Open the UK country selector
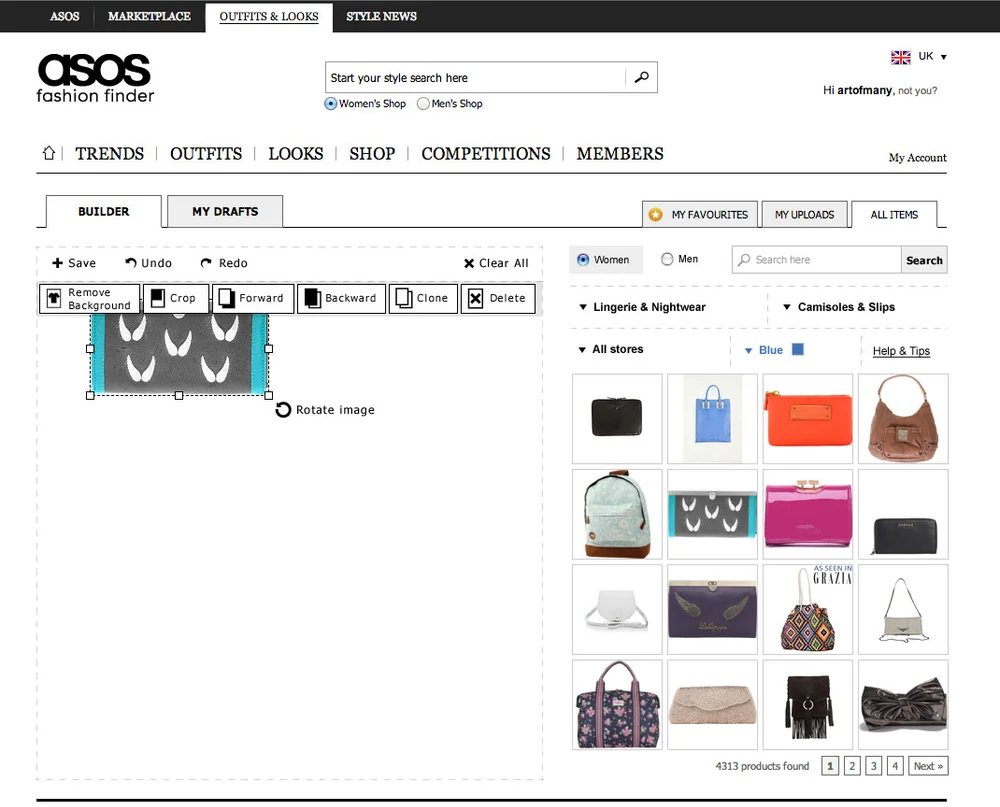The width and height of the screenshot is (1000, 807). tap(919, 57)
